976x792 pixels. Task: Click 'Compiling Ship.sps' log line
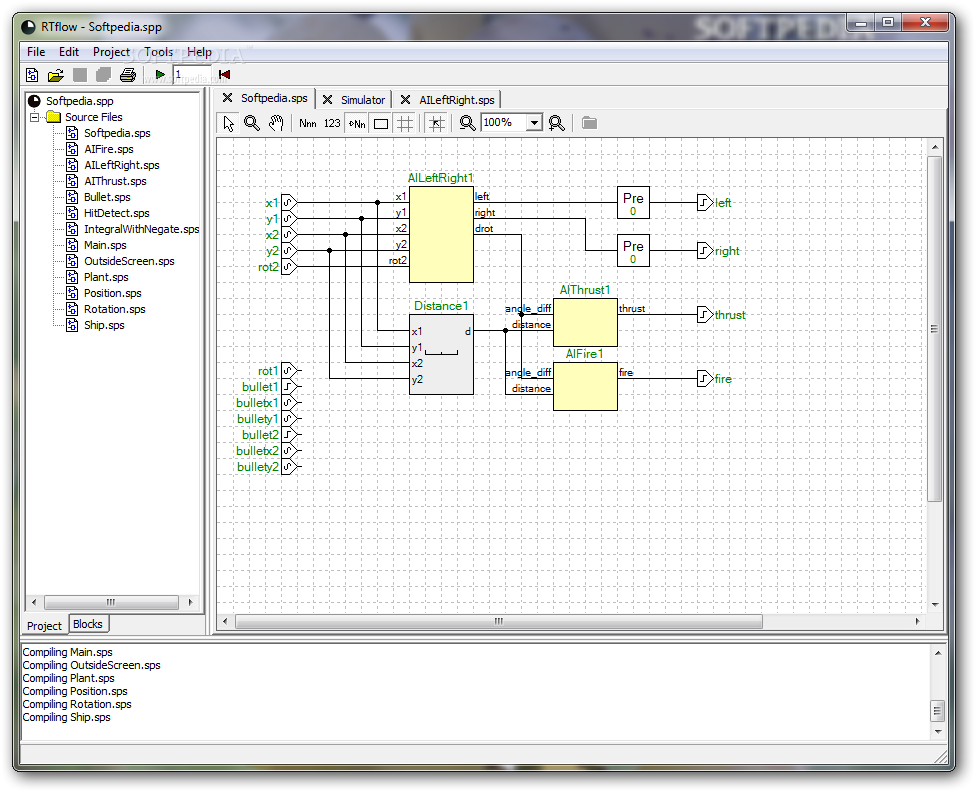pyautogui.click(x=67, y=717)
